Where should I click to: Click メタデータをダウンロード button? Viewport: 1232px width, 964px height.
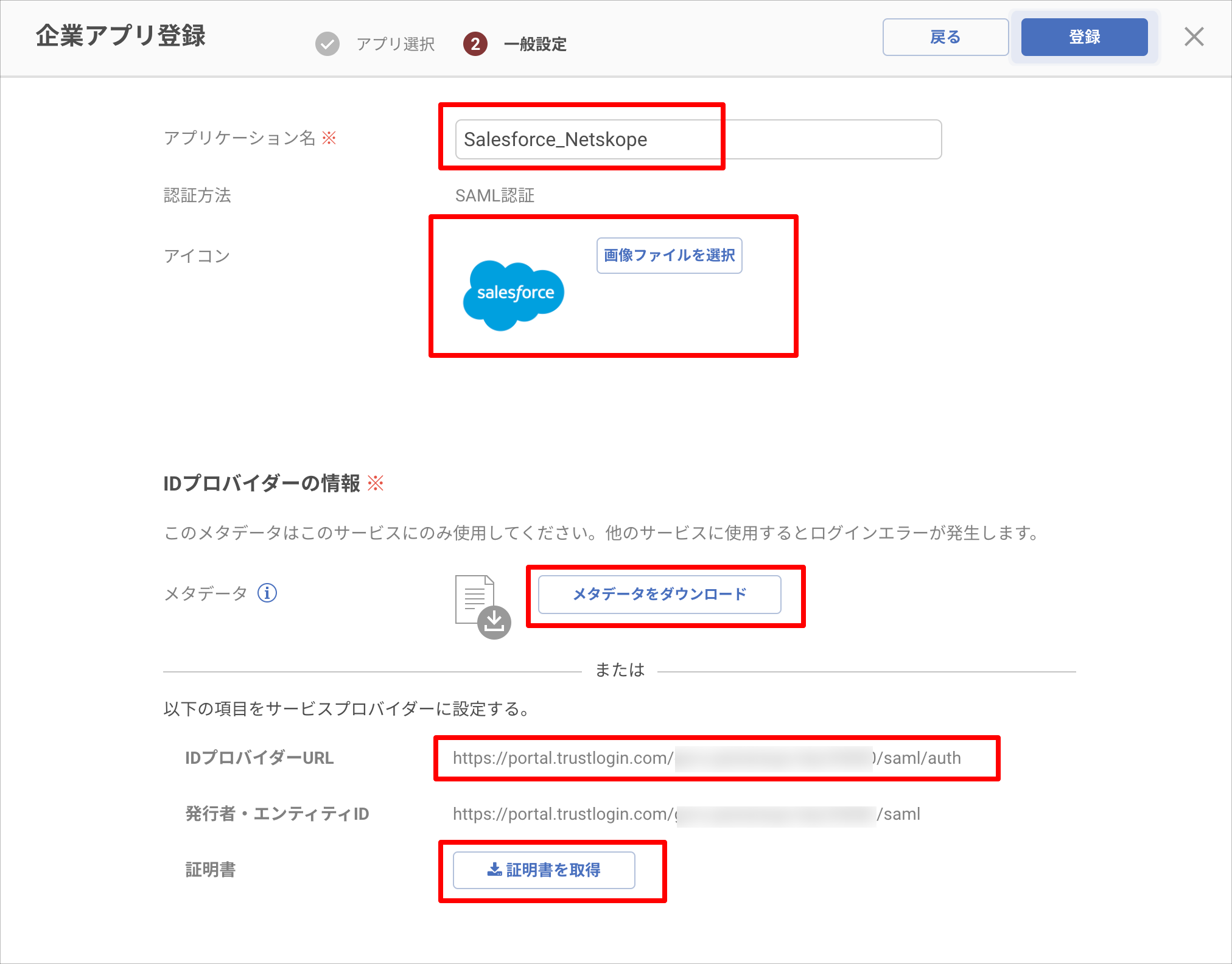pyautogui.click(x=660, y=595)
